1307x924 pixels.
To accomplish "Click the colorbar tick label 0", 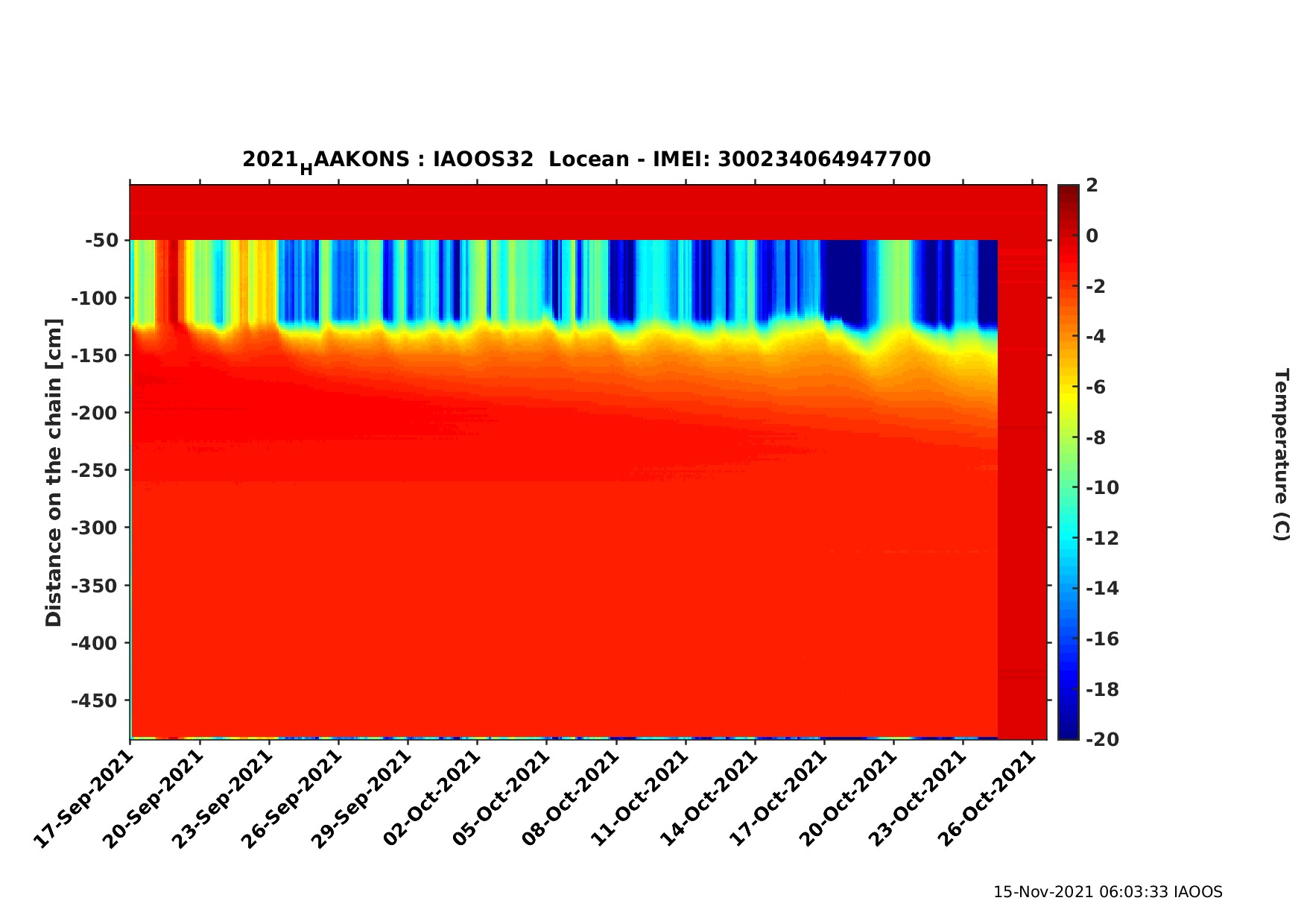I will pos(1092,236).
